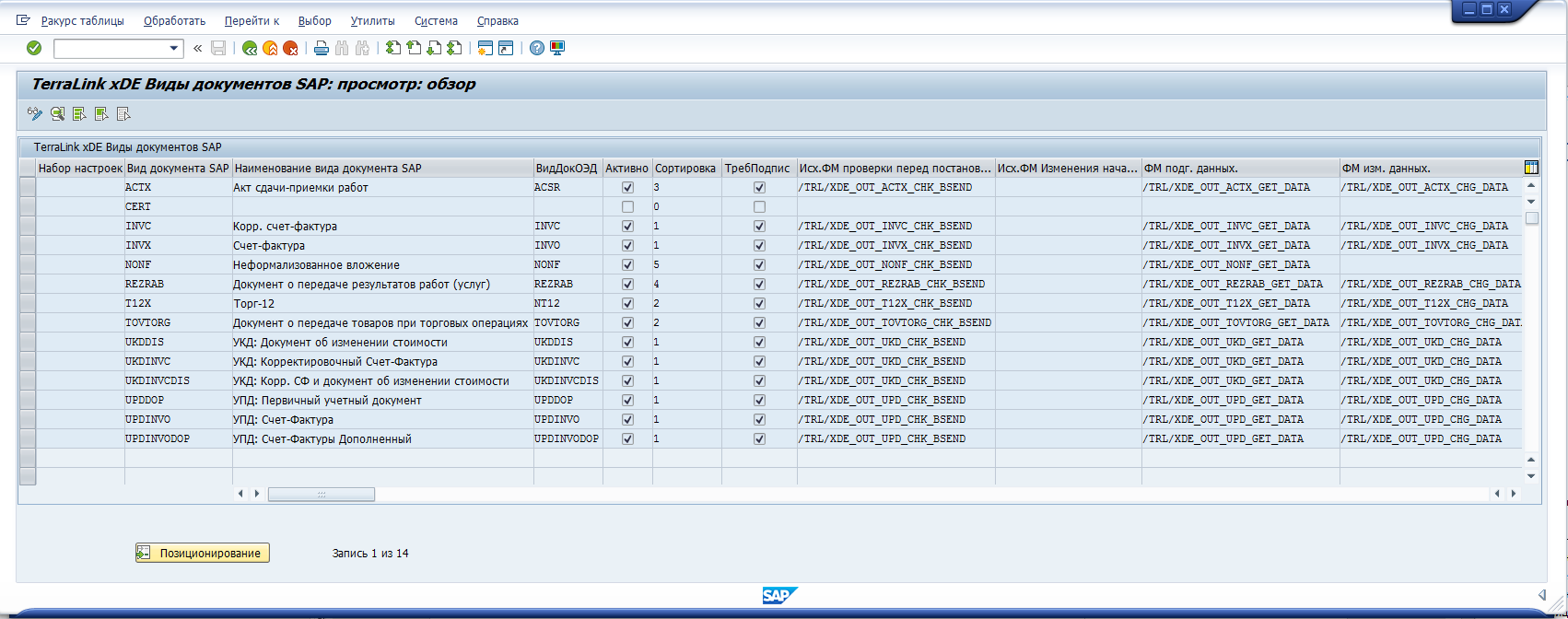The image size is (1568, 619).
Task: Toggle Активно checkbox for ACTX row
Action: [627, 188]
